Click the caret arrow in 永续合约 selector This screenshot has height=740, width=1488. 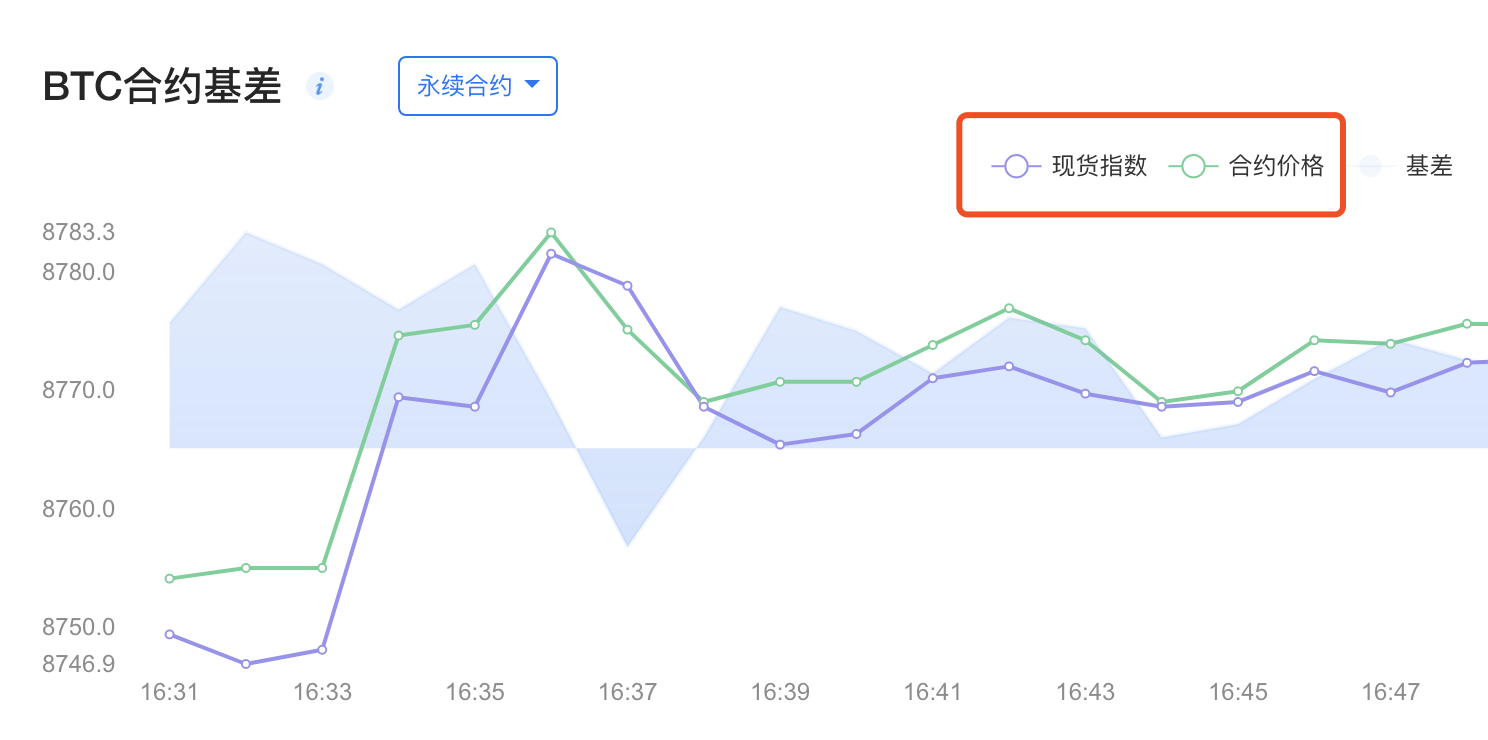[x=532, y=85]
